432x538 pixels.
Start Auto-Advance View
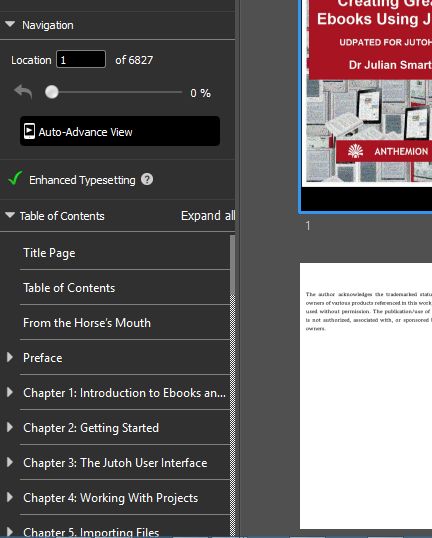coord(120,131)
